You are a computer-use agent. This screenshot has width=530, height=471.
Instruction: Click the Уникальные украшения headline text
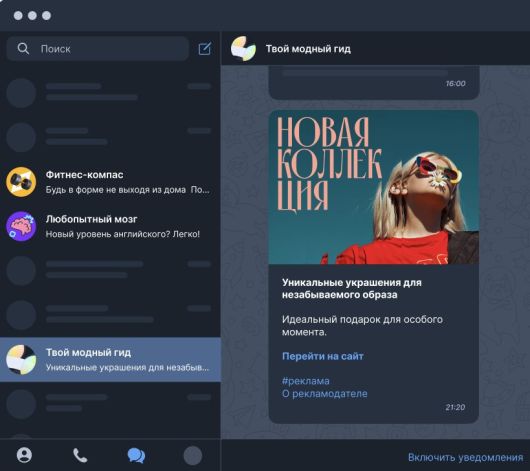[352, 288]
